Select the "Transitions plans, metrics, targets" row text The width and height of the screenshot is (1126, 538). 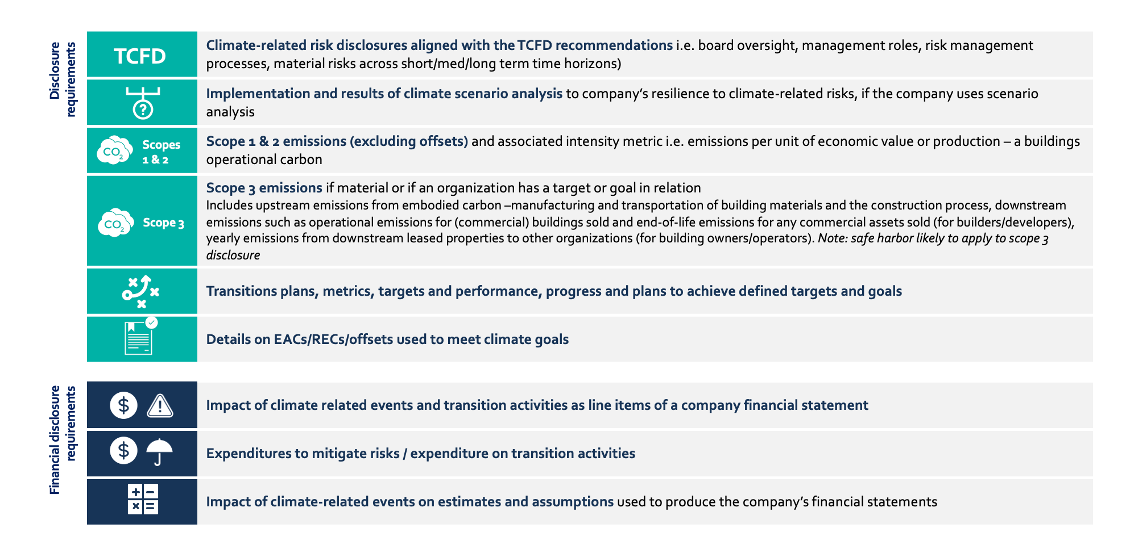(553, 291)
